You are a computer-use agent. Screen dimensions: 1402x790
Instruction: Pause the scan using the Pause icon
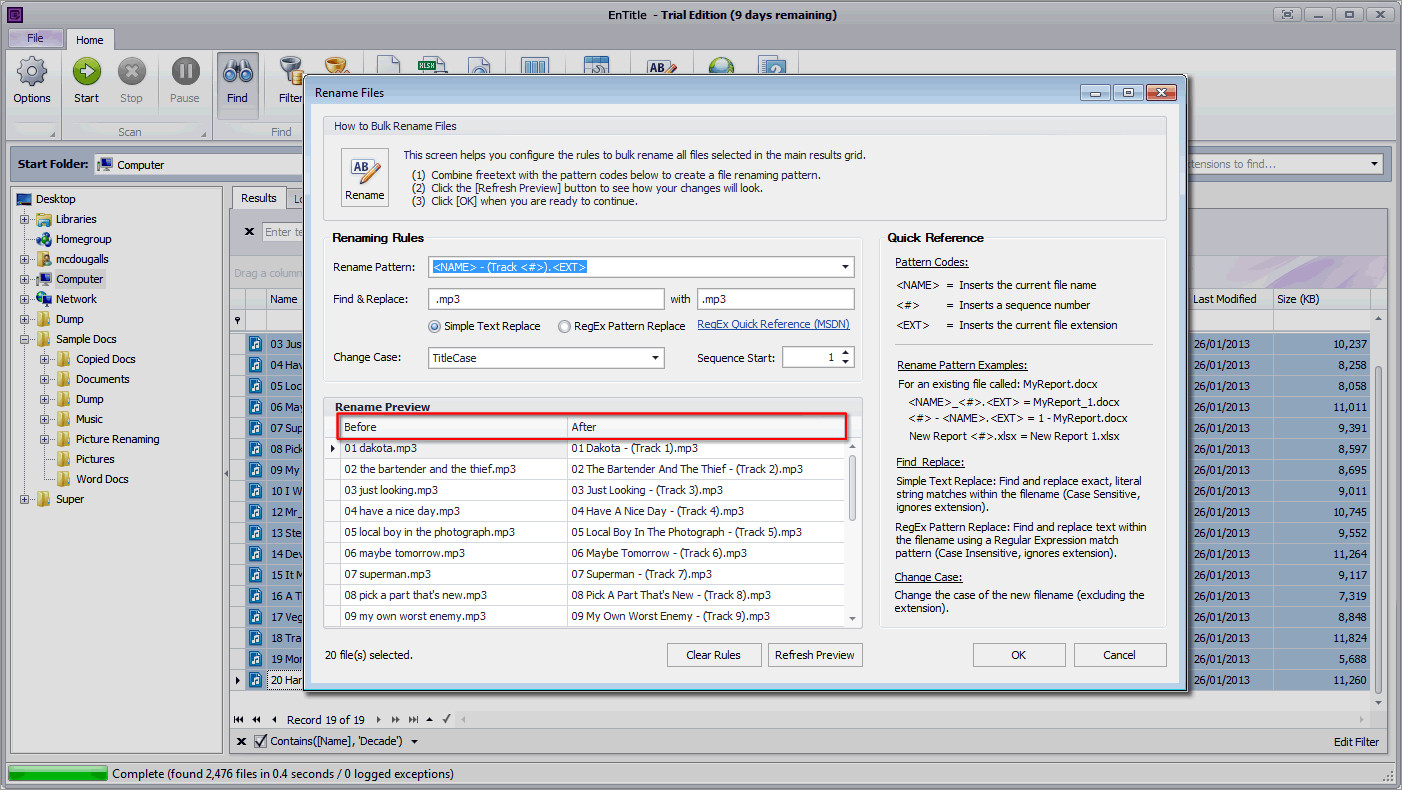pyautogui.click(x=185, y=81)
